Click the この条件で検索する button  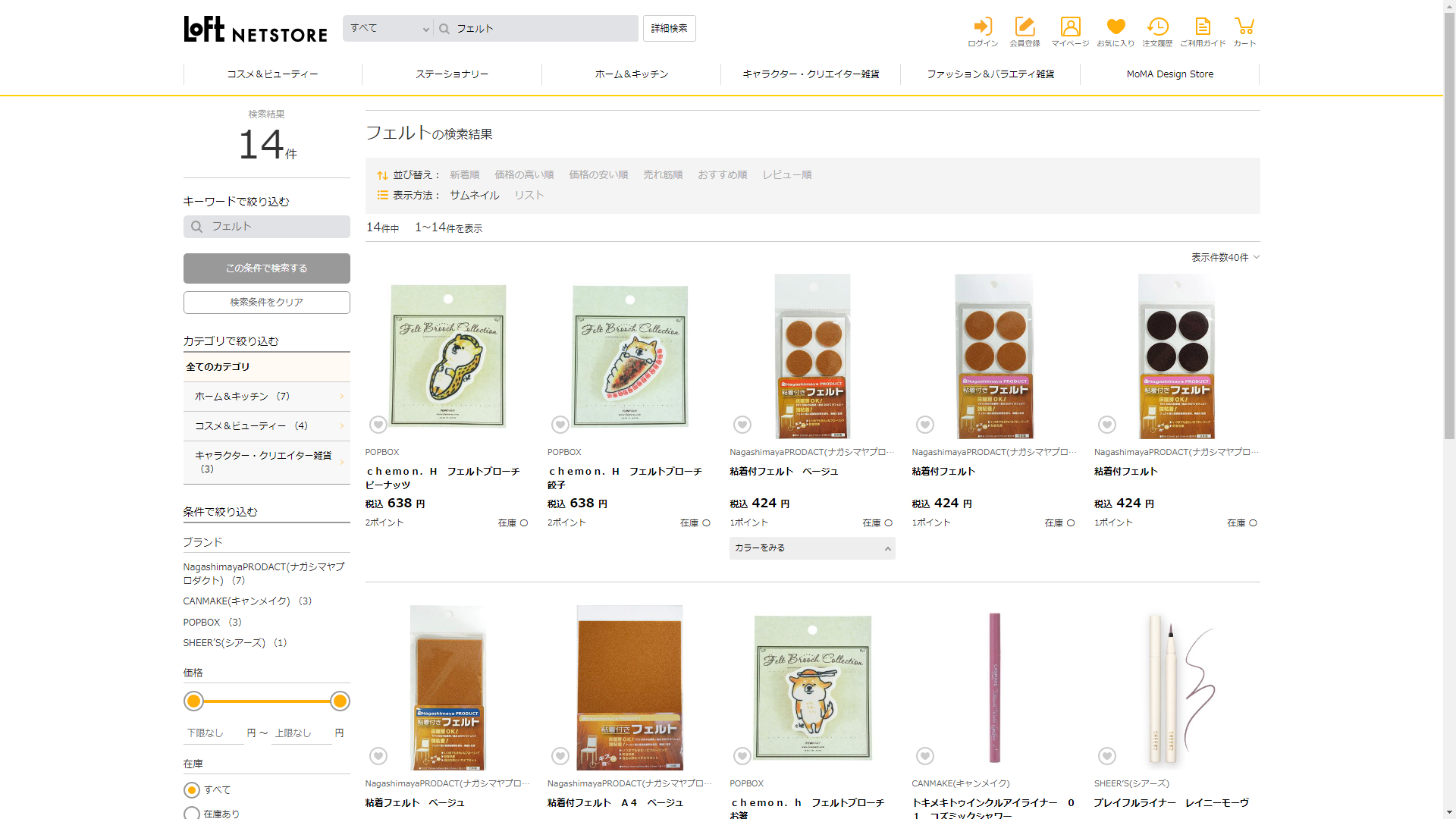267,268
